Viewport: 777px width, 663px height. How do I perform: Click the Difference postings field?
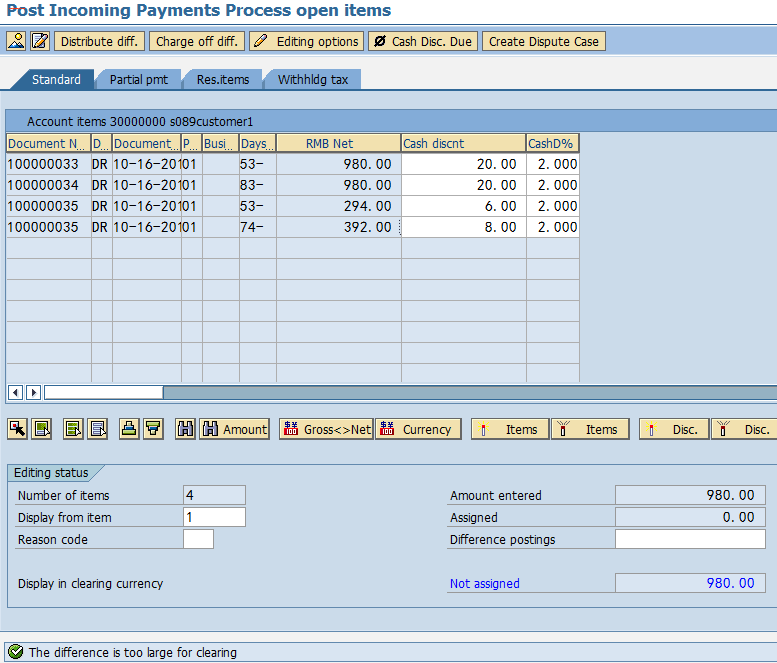[x=690, y=539]
